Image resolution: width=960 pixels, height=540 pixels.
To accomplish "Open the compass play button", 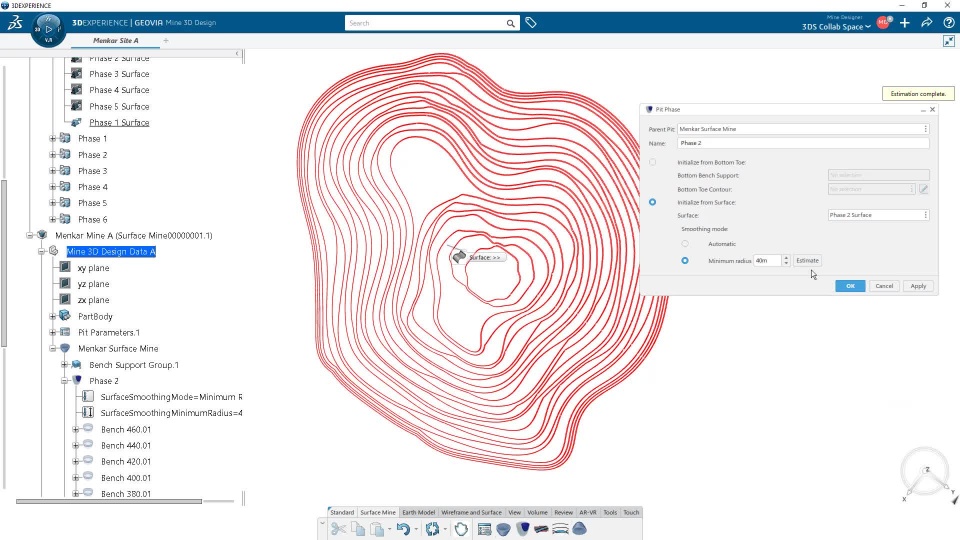I will coord(48,29).
